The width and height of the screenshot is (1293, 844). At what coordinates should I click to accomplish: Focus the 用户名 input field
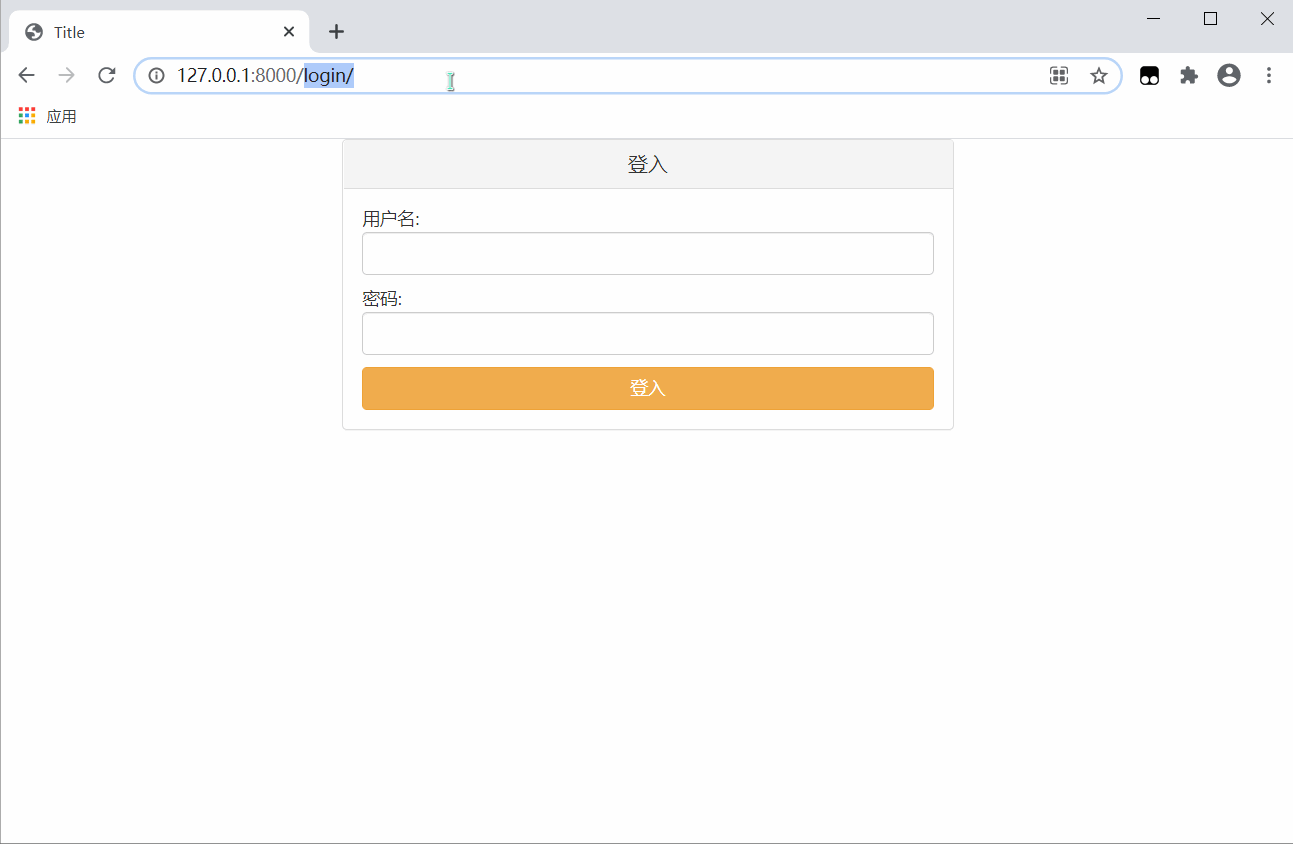tap(647, 254)
